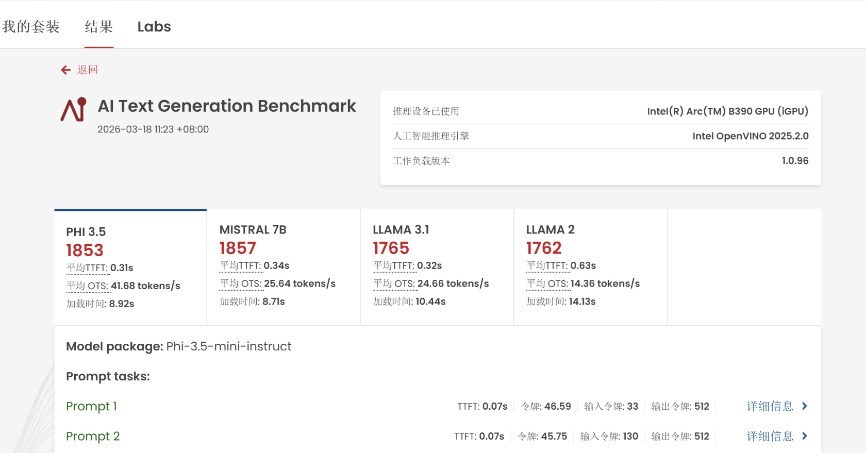Open 详细信息 for Prompt 1

[770, 407]
